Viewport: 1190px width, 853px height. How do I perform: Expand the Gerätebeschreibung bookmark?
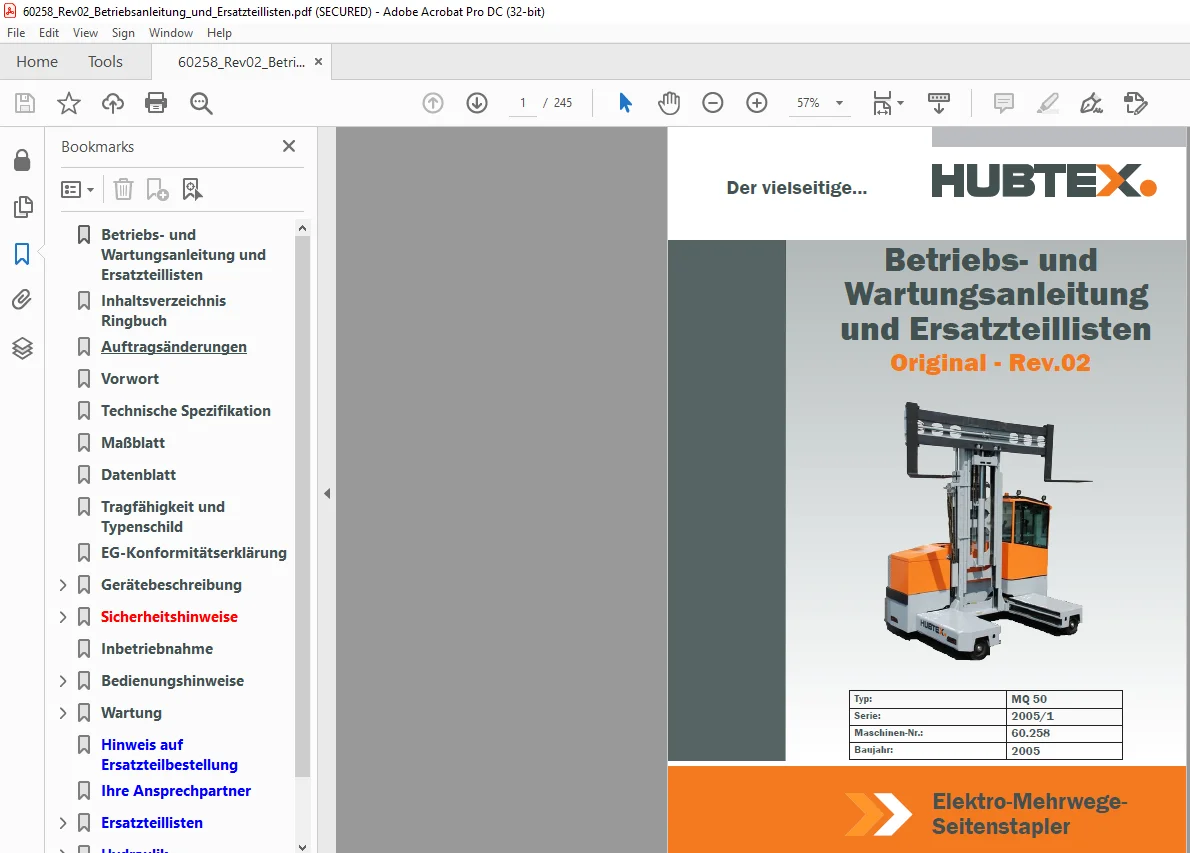[x=63, y=585]
